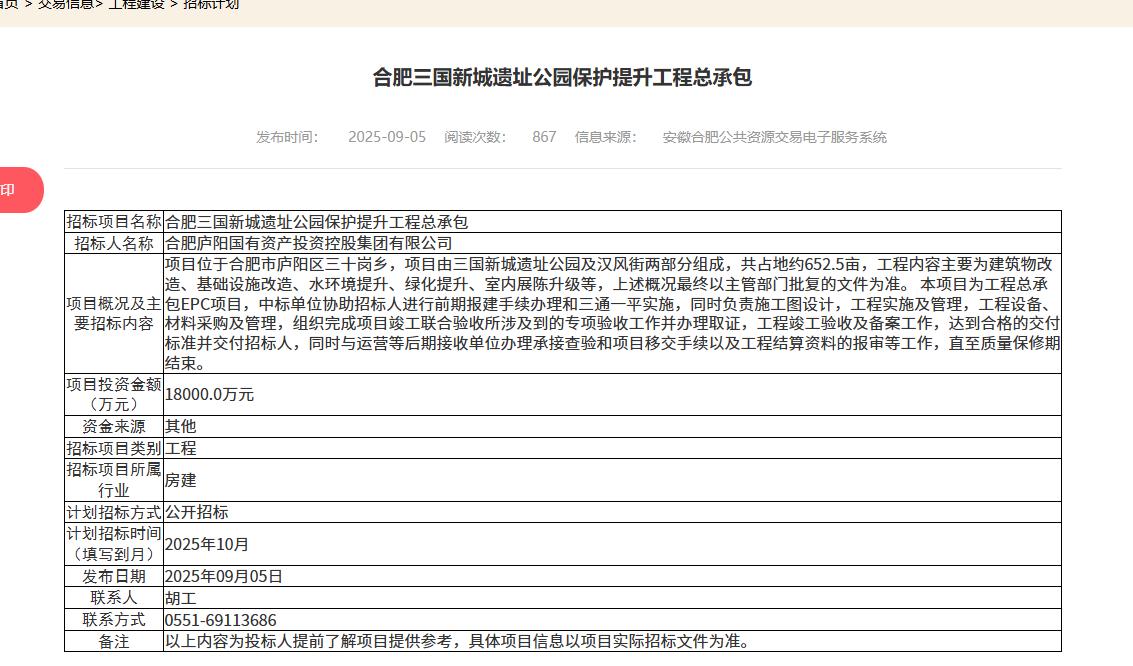
Task: Open 工程建设 breadcrumb link
Action: [x=137, y=4]
